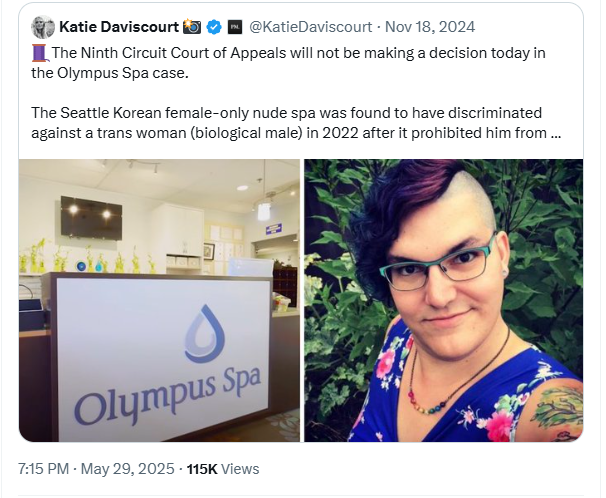View the 115K Views count

click(x=223, y=469)
